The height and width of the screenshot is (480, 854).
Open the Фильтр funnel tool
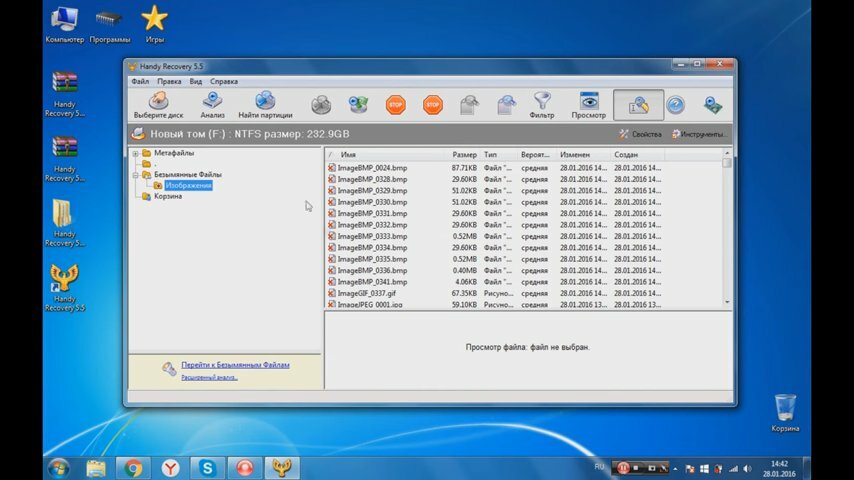pyautogui.click(x=542, y=105)
